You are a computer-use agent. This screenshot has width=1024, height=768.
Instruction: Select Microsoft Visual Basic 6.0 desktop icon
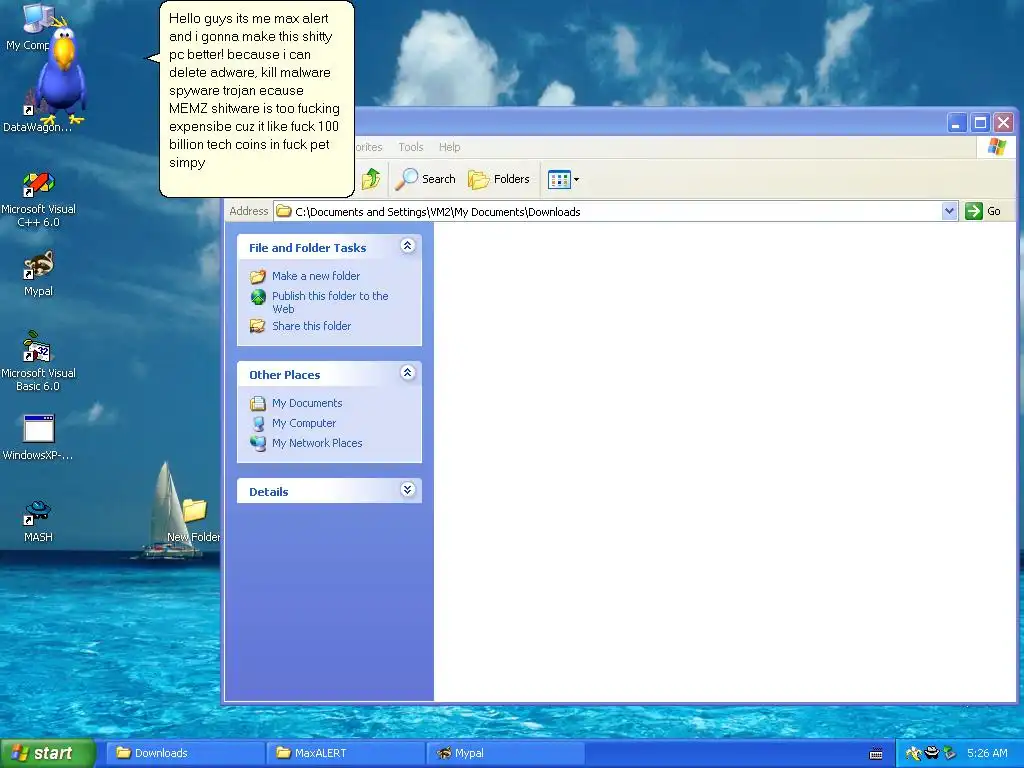coord(38,361)
